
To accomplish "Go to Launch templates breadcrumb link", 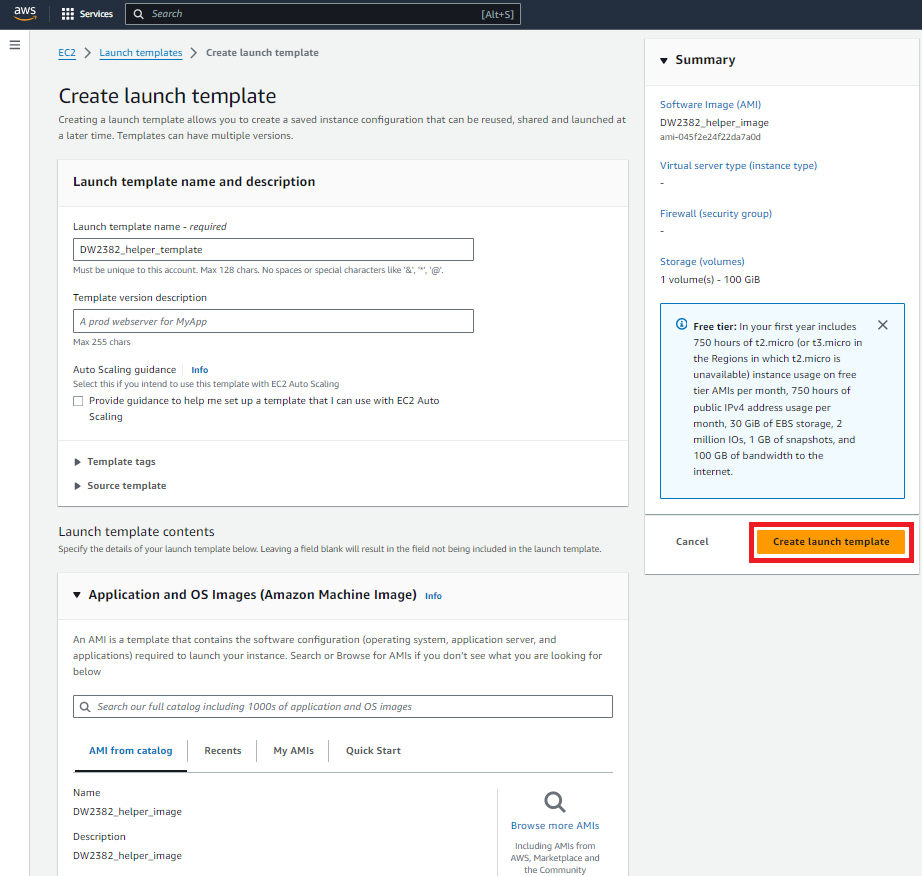I will click(141, 53).
